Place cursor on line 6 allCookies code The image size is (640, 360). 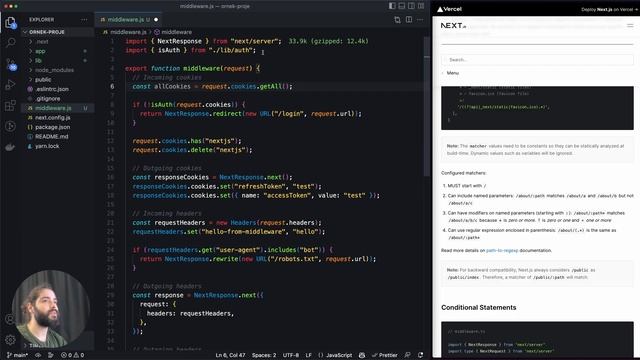[x=212, y=87]
